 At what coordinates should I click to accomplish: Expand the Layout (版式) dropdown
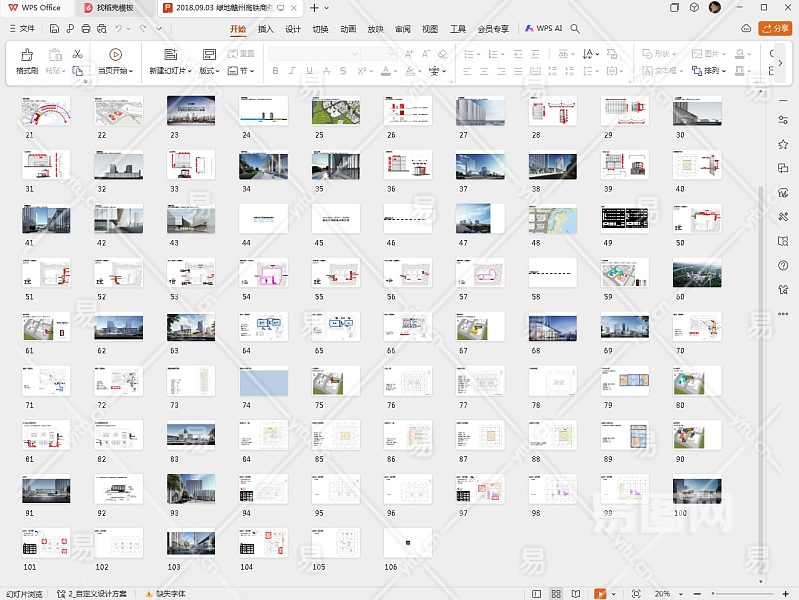click(209, 71)
